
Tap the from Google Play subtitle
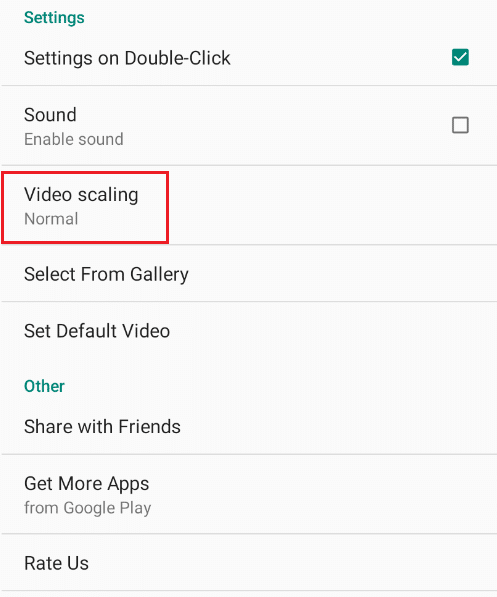(x=88, y=508)
